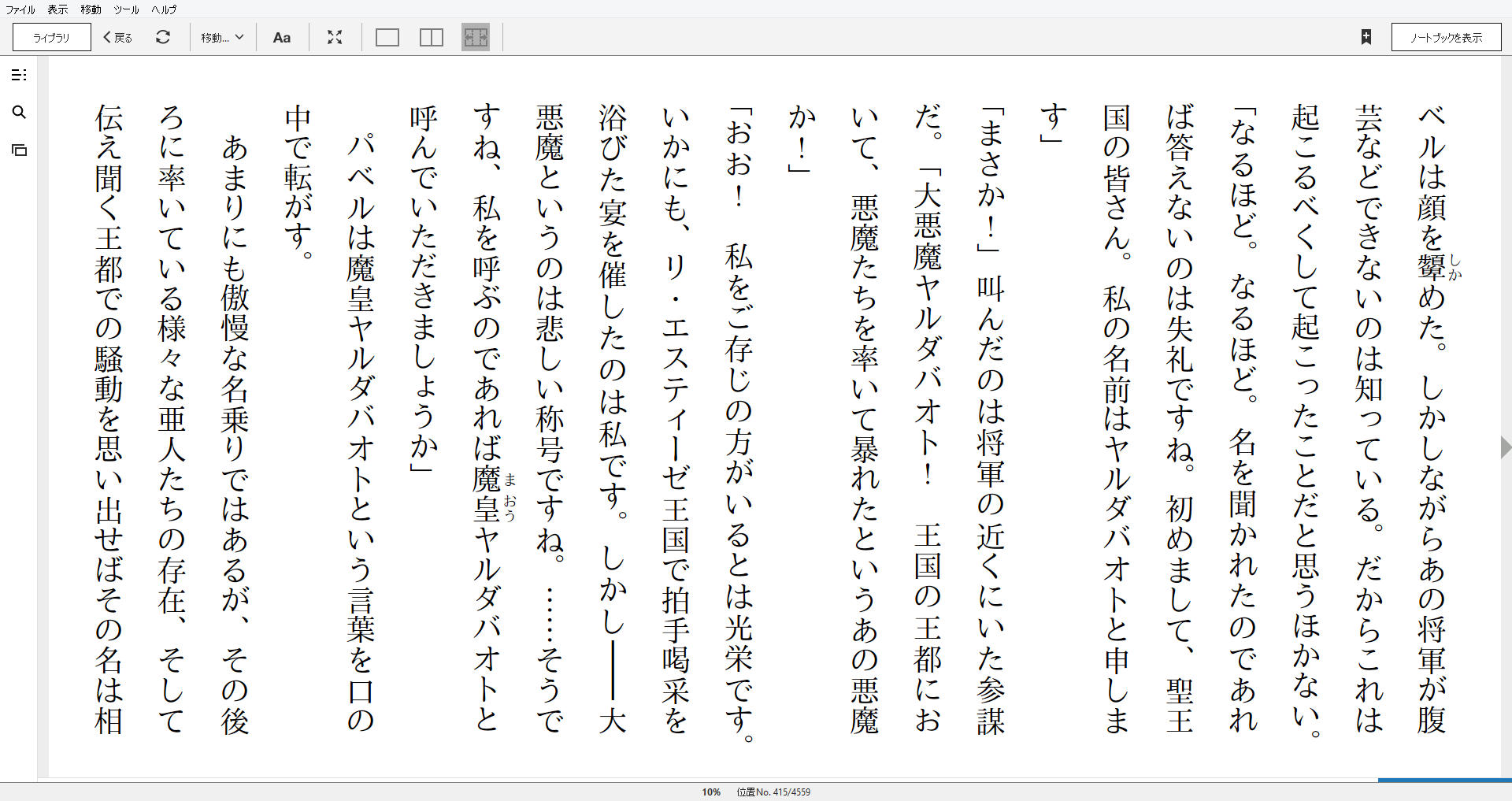
Task: Enter full screen mode icon
Action: point(335,37)
